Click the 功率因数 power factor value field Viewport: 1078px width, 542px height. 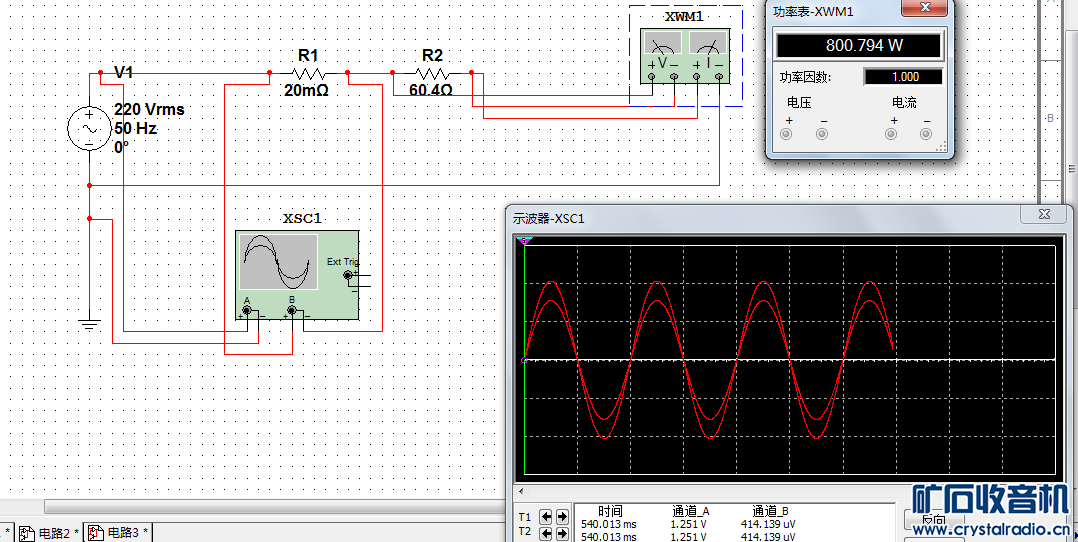tap(904, 77)
